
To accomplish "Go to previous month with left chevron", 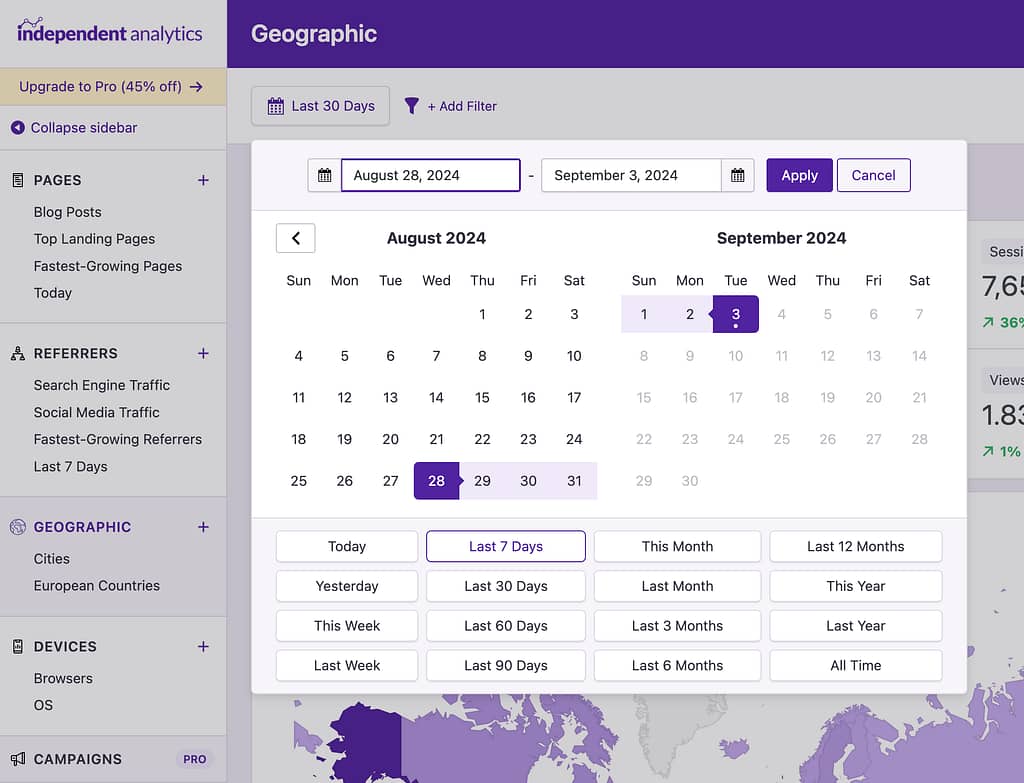I will [295, 238].
